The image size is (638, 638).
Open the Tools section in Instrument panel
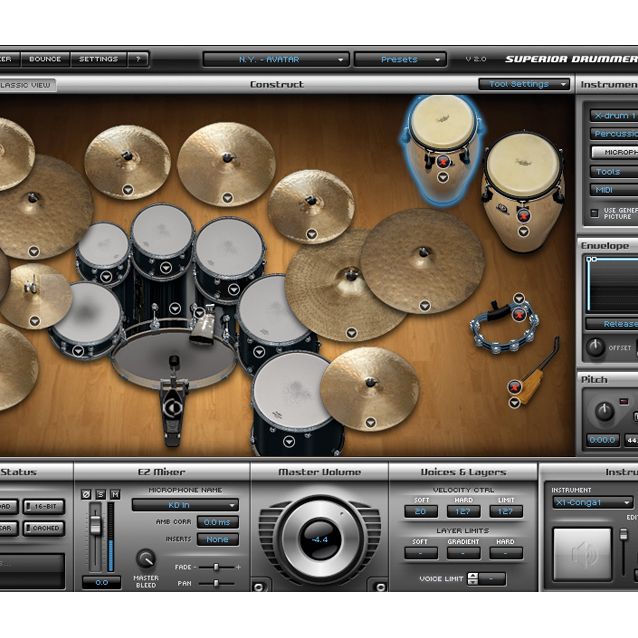point(614,172)
